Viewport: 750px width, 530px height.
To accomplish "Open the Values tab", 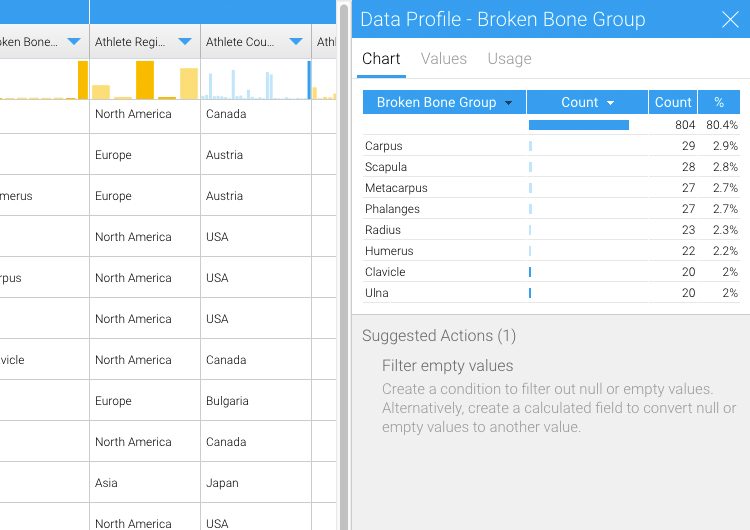I will point(443,59).
